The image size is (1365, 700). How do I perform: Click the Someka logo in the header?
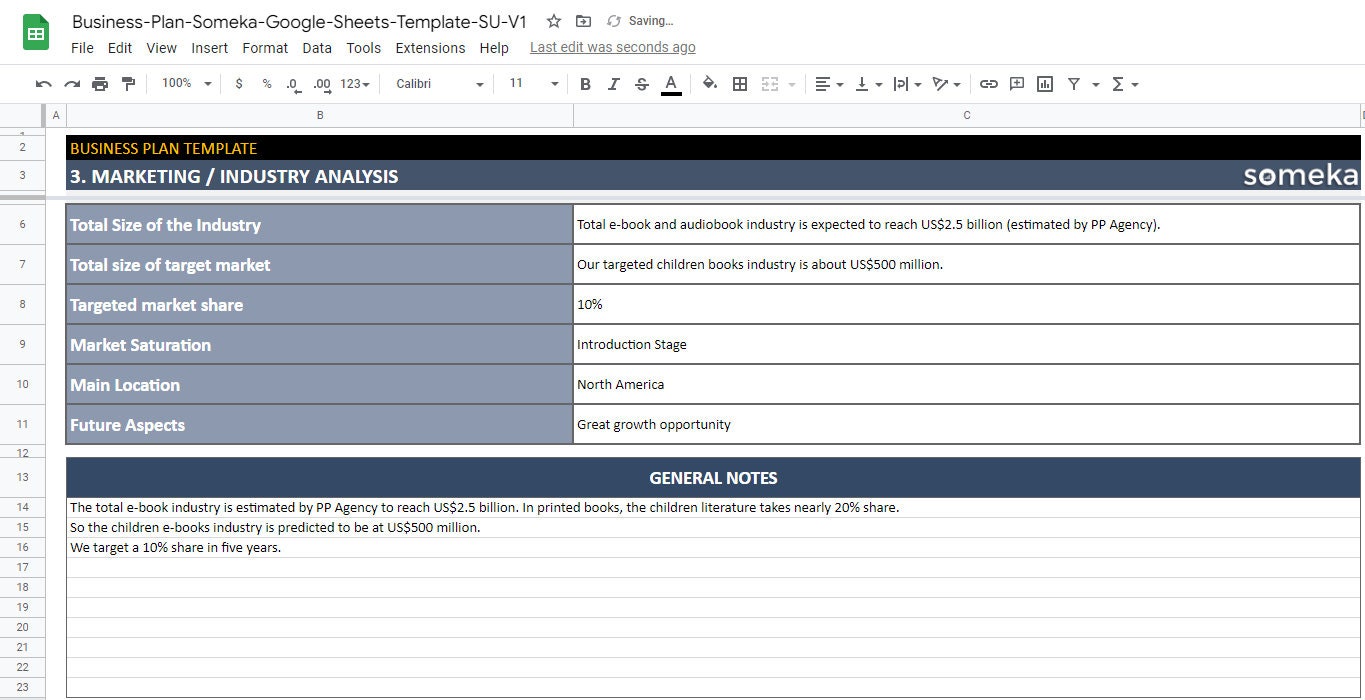tap(1300, 176)
